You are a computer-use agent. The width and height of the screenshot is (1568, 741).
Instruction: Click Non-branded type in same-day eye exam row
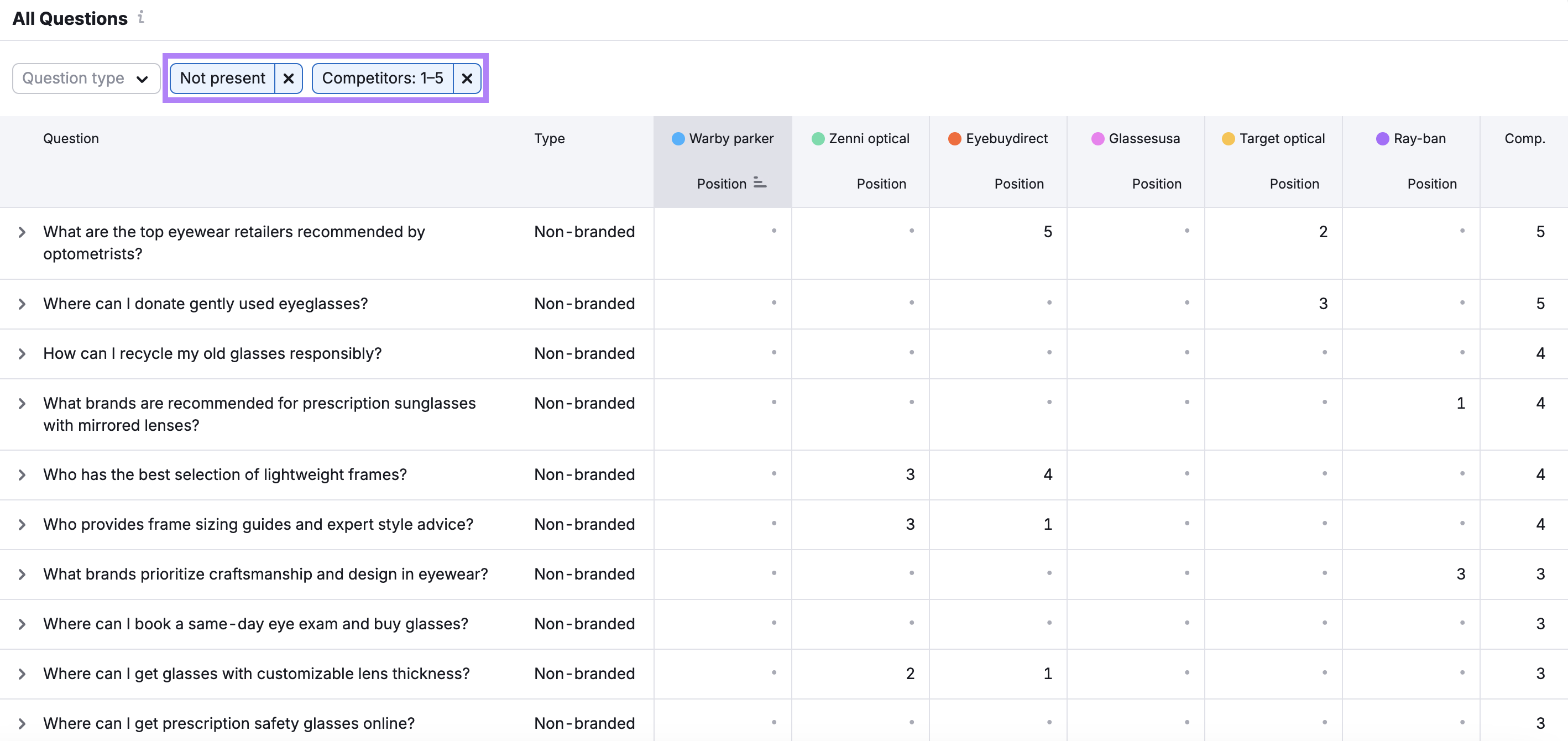(584, 625)
